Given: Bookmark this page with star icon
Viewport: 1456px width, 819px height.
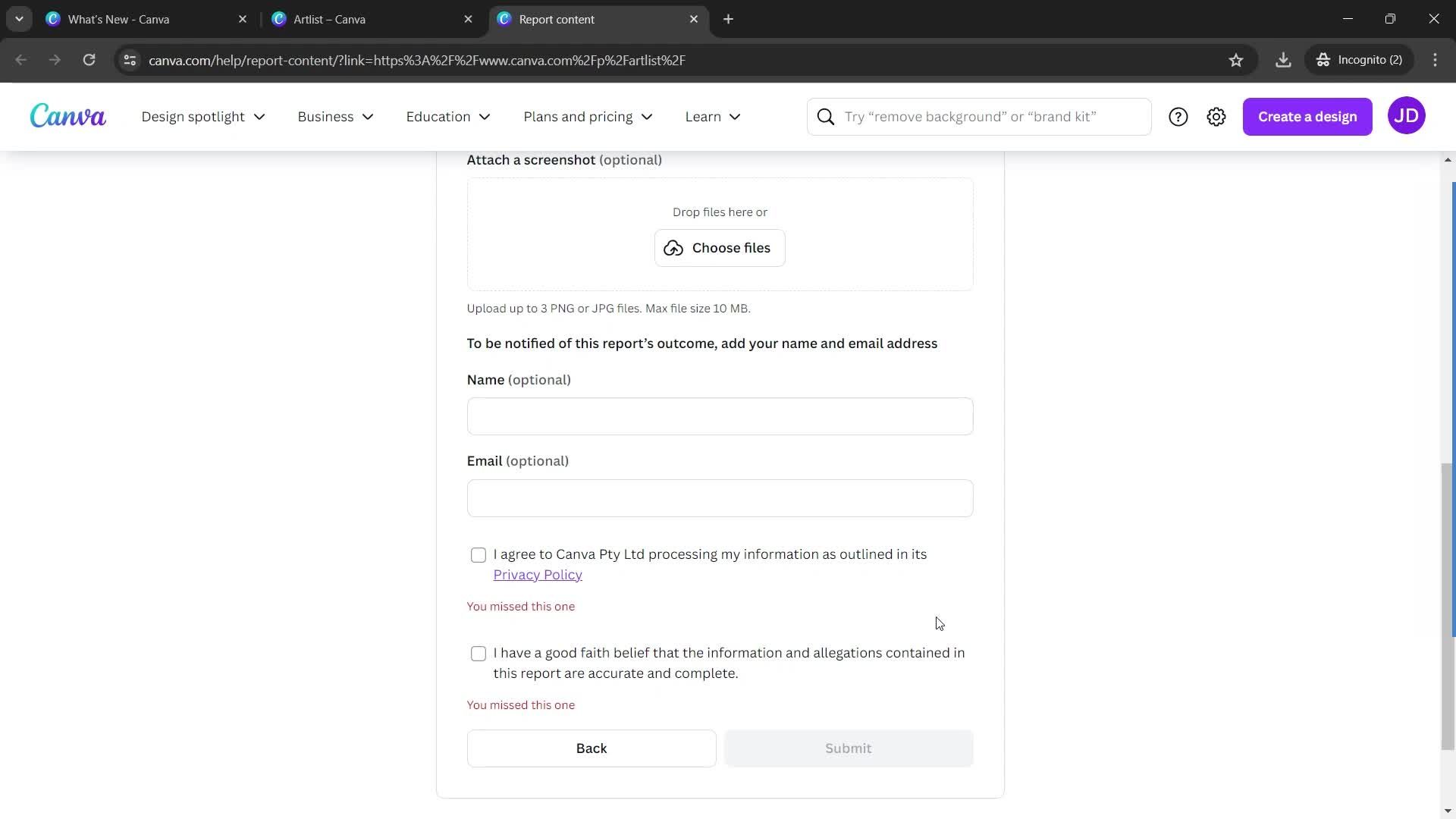Looking at the screenshot, I should coord(1236,60).
